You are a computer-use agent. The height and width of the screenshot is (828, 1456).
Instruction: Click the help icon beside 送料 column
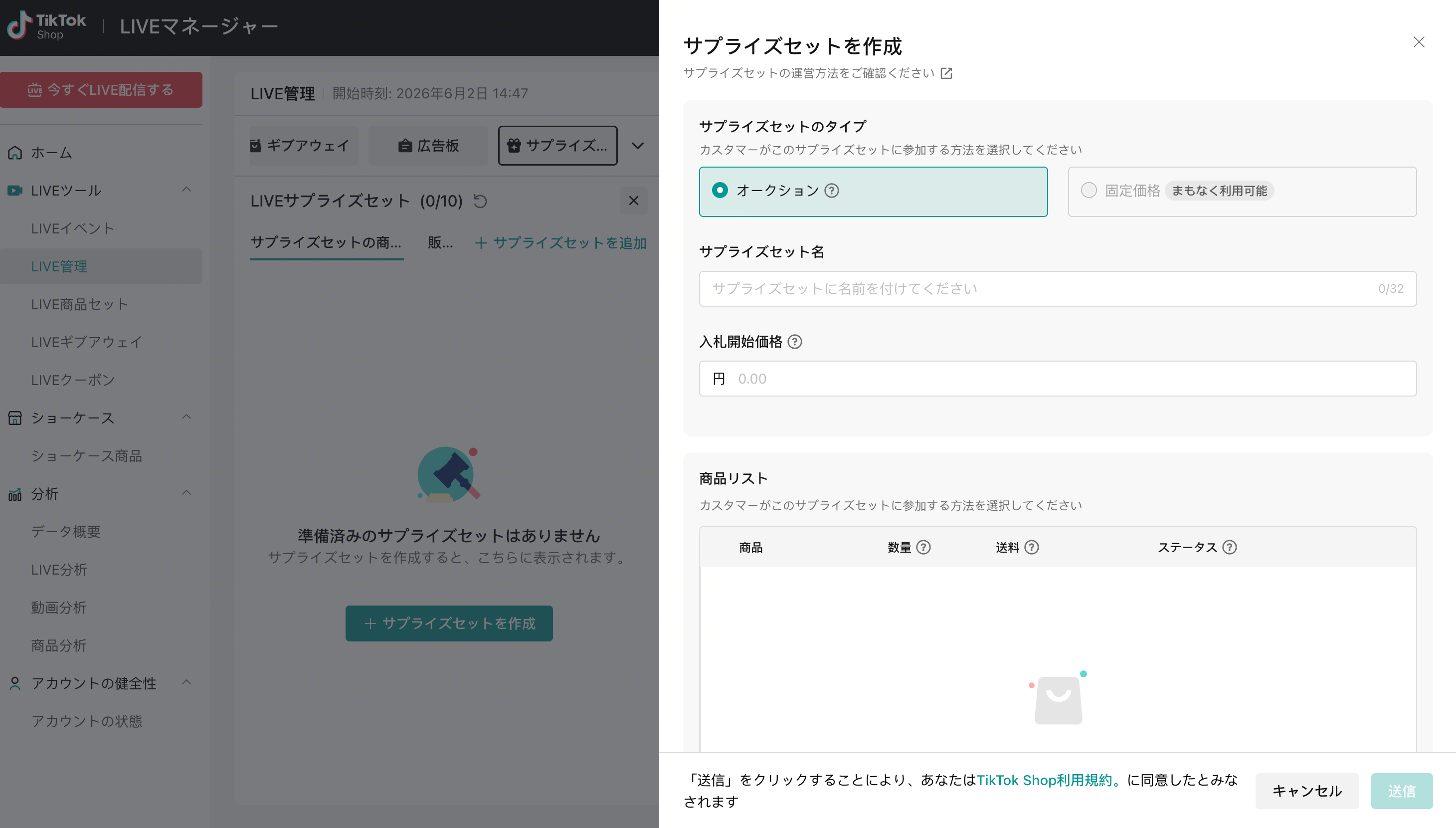(1032, 547)
